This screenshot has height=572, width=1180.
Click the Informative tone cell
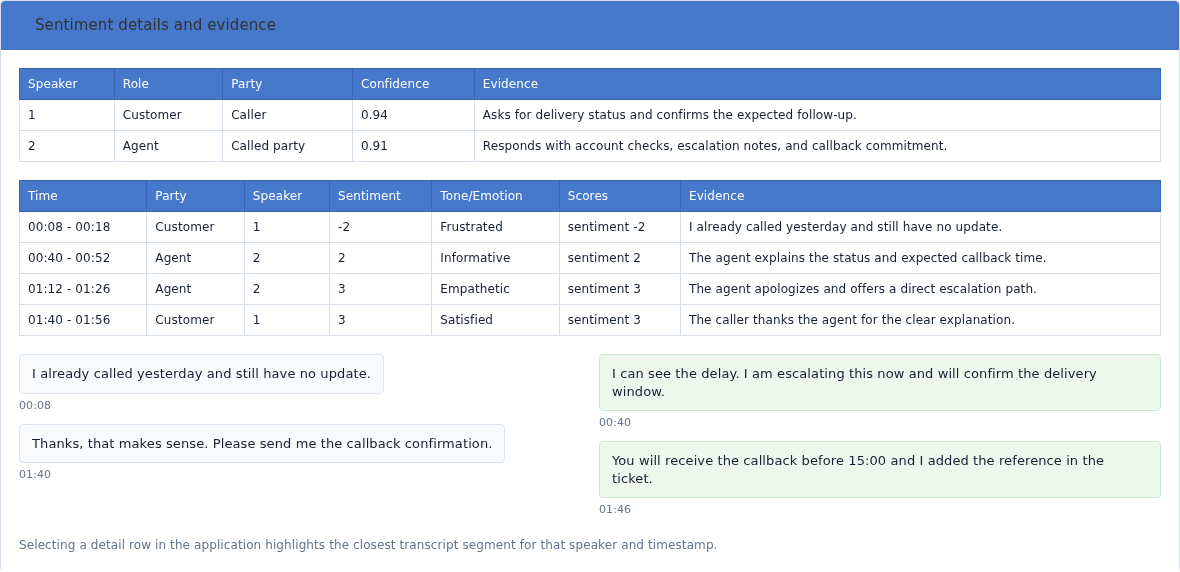click(x=495, y=258)
